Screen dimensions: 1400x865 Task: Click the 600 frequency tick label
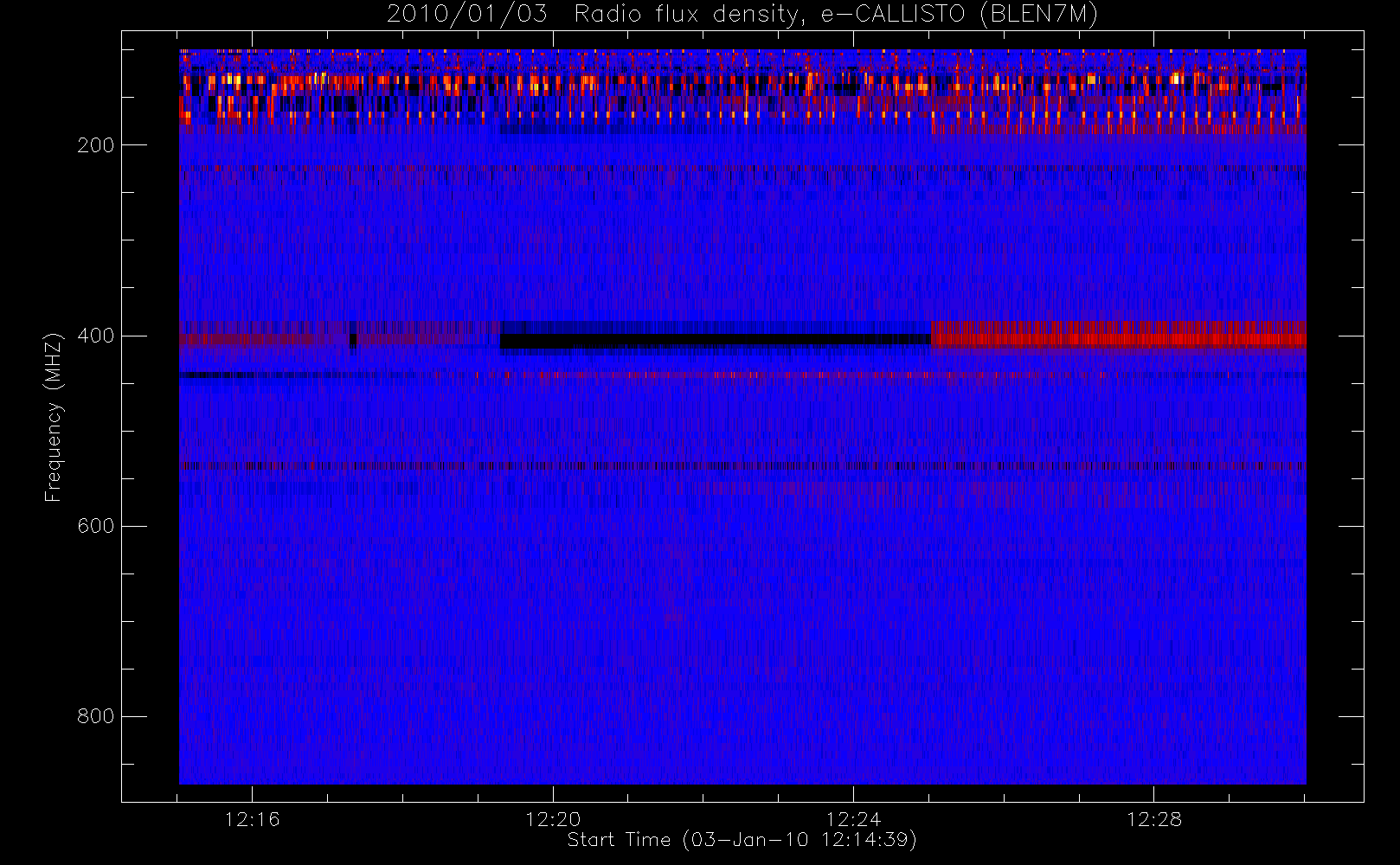96,526
